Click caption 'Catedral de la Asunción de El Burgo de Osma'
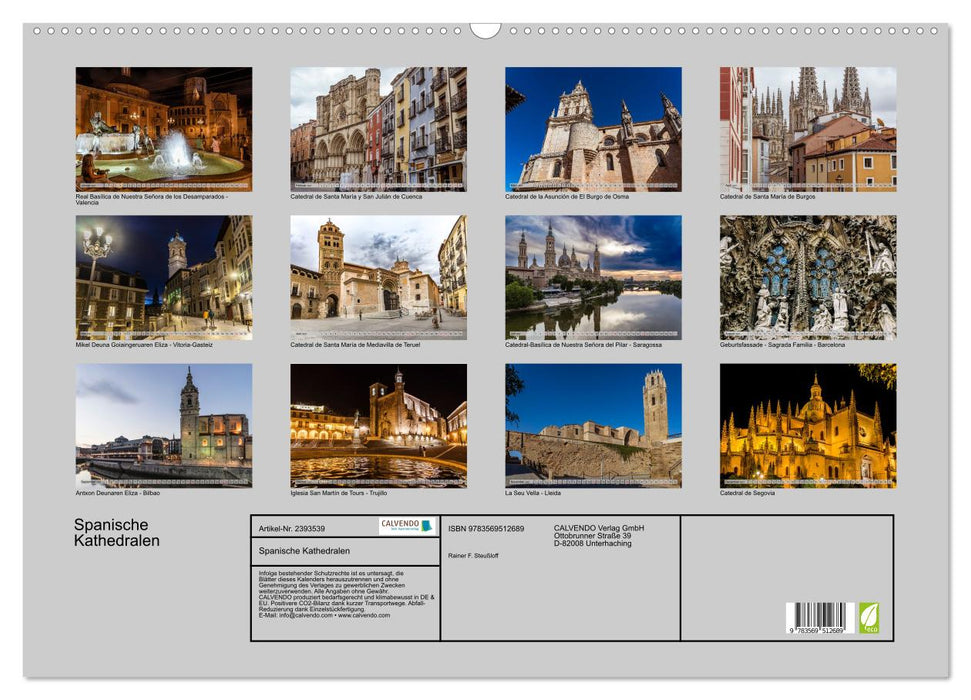 567,196
